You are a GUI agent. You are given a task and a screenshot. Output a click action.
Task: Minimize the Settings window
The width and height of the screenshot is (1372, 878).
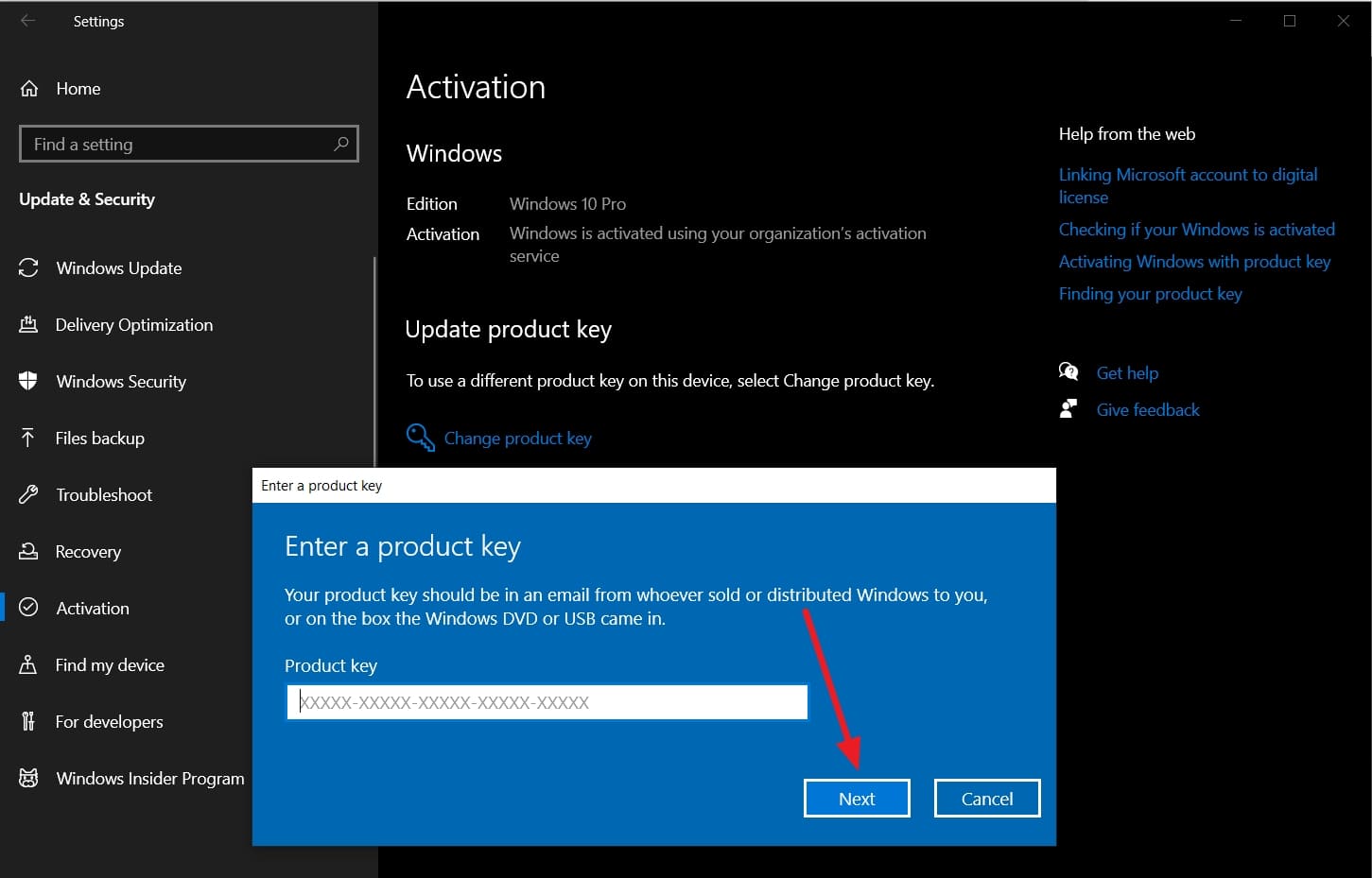(x=1235, y=21)
